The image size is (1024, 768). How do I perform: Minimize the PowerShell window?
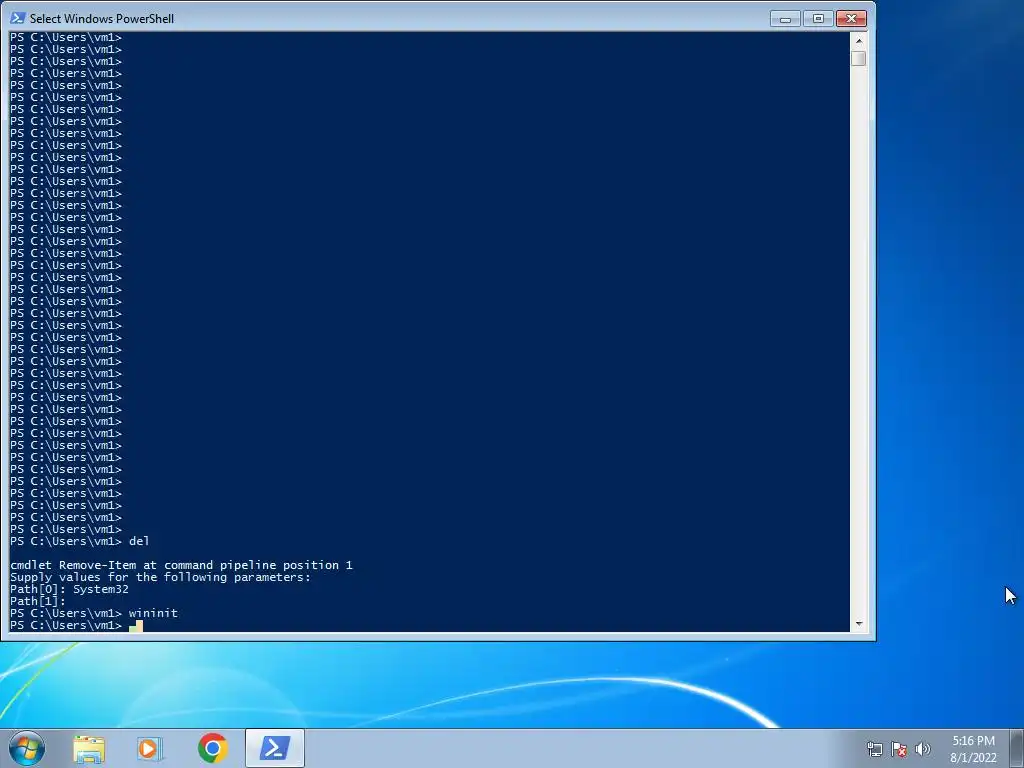pos(785,18)
